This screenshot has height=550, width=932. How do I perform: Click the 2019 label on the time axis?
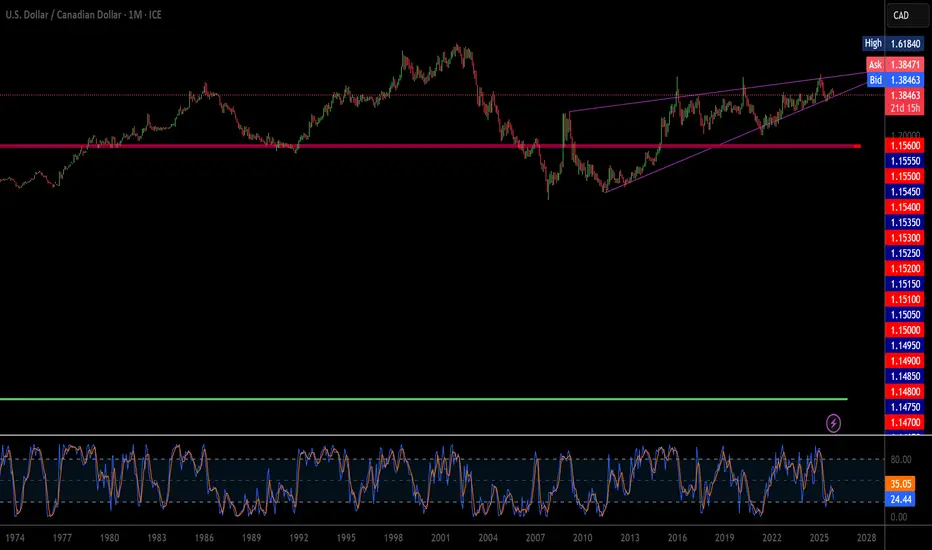(725, 538)
